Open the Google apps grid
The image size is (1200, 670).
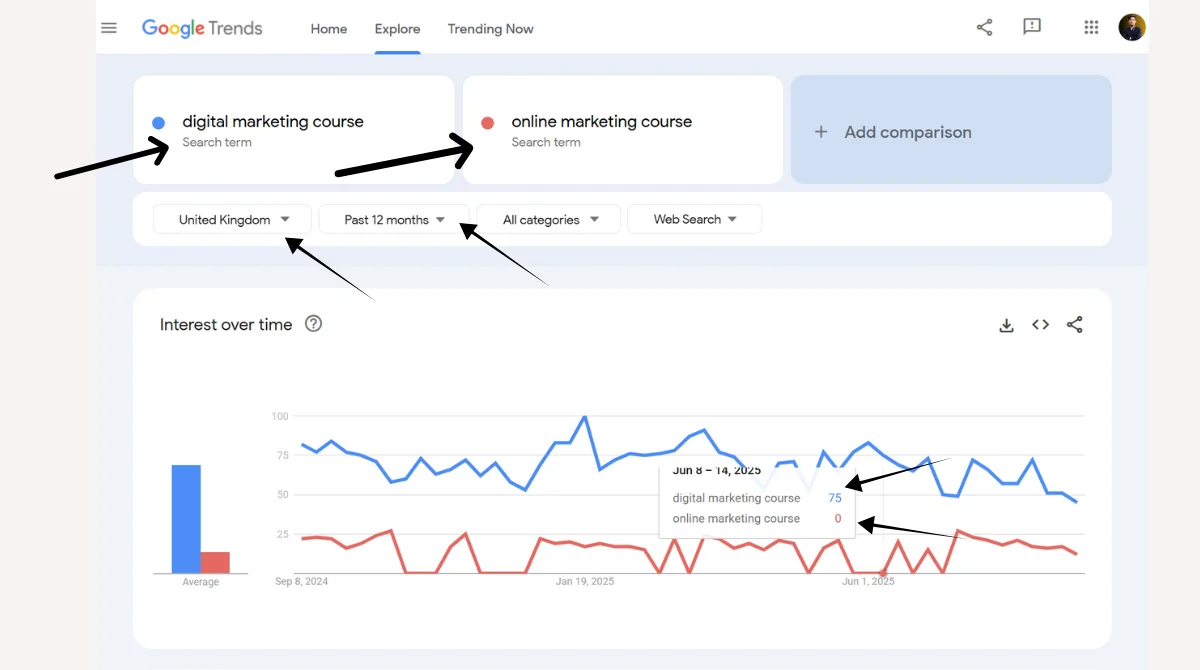1091,27
